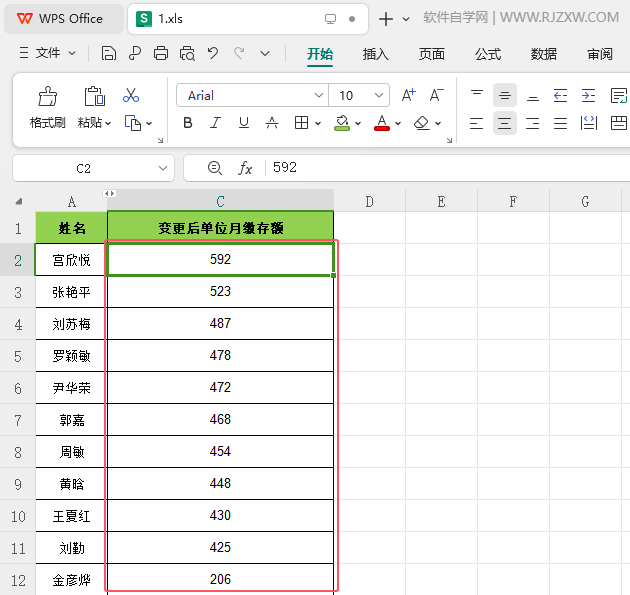
Task: Click the Increase Indent icon
Action: click(x=589, y=96)
